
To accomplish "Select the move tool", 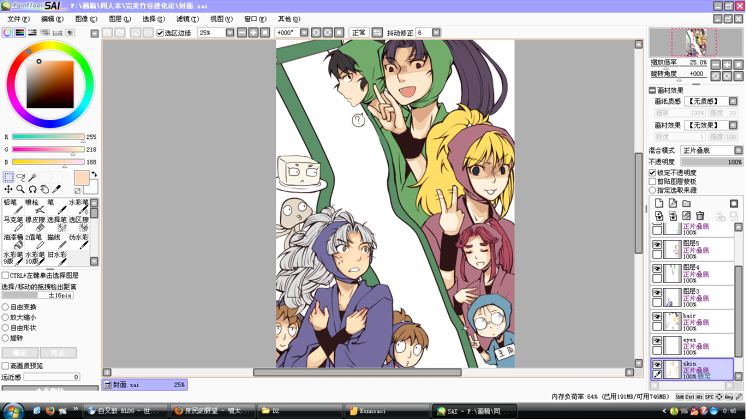I will [9, 189].
